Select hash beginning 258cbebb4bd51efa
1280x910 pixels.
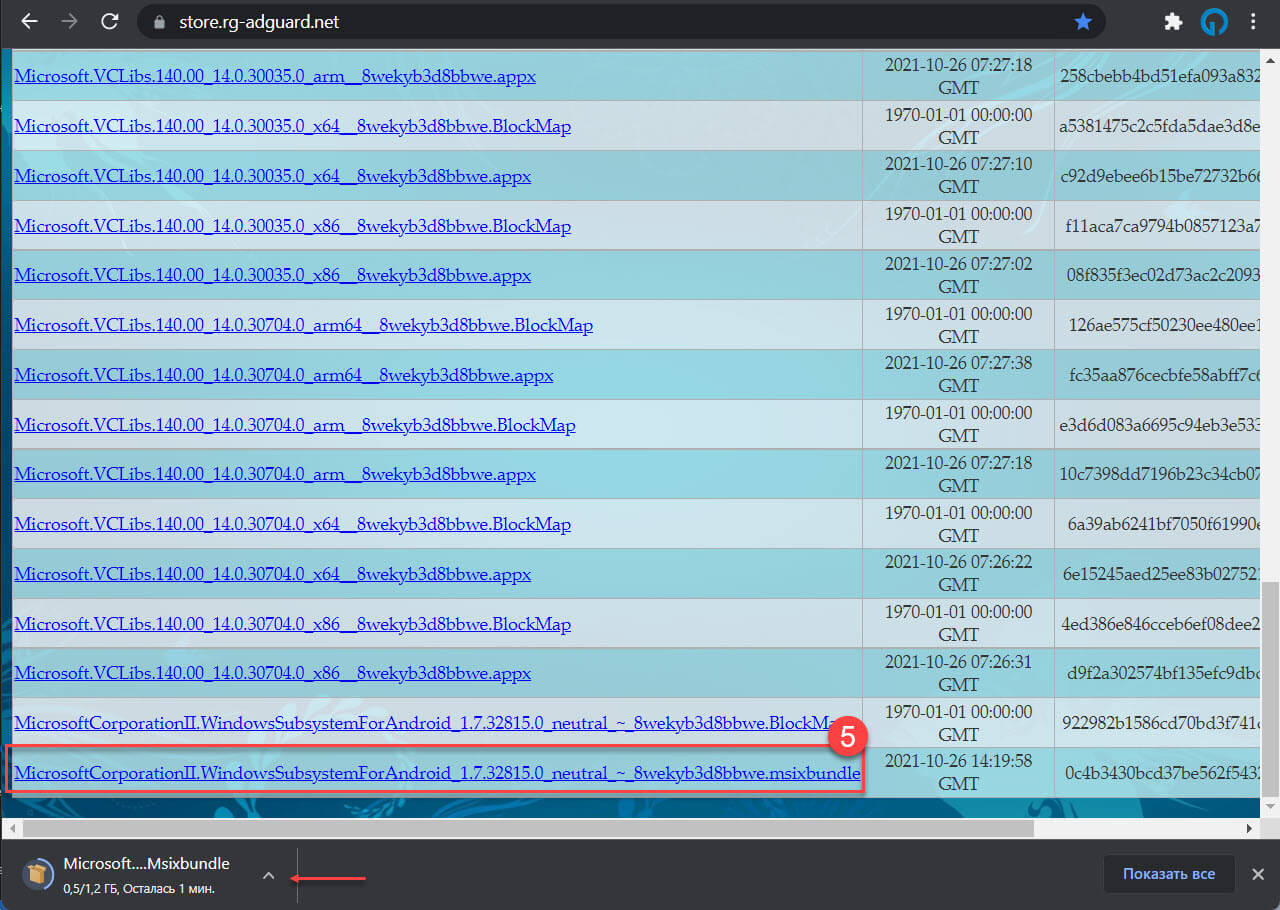[1160, 76]
